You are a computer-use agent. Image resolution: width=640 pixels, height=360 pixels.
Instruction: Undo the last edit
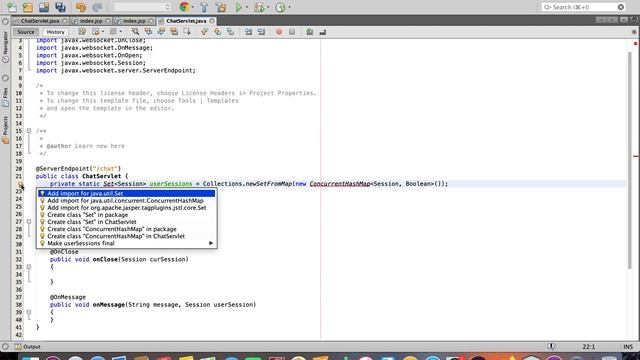(81, 7)
